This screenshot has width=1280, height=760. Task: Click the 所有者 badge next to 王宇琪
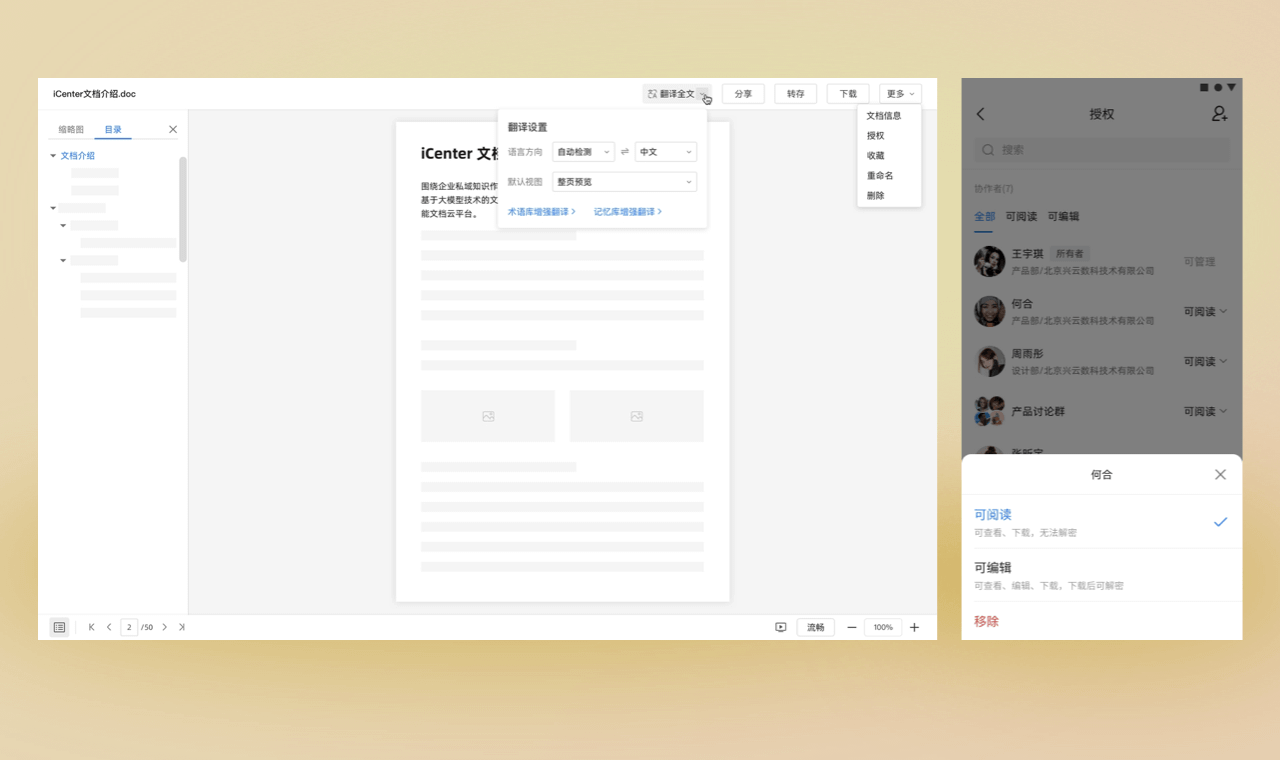click(1070, 254)
